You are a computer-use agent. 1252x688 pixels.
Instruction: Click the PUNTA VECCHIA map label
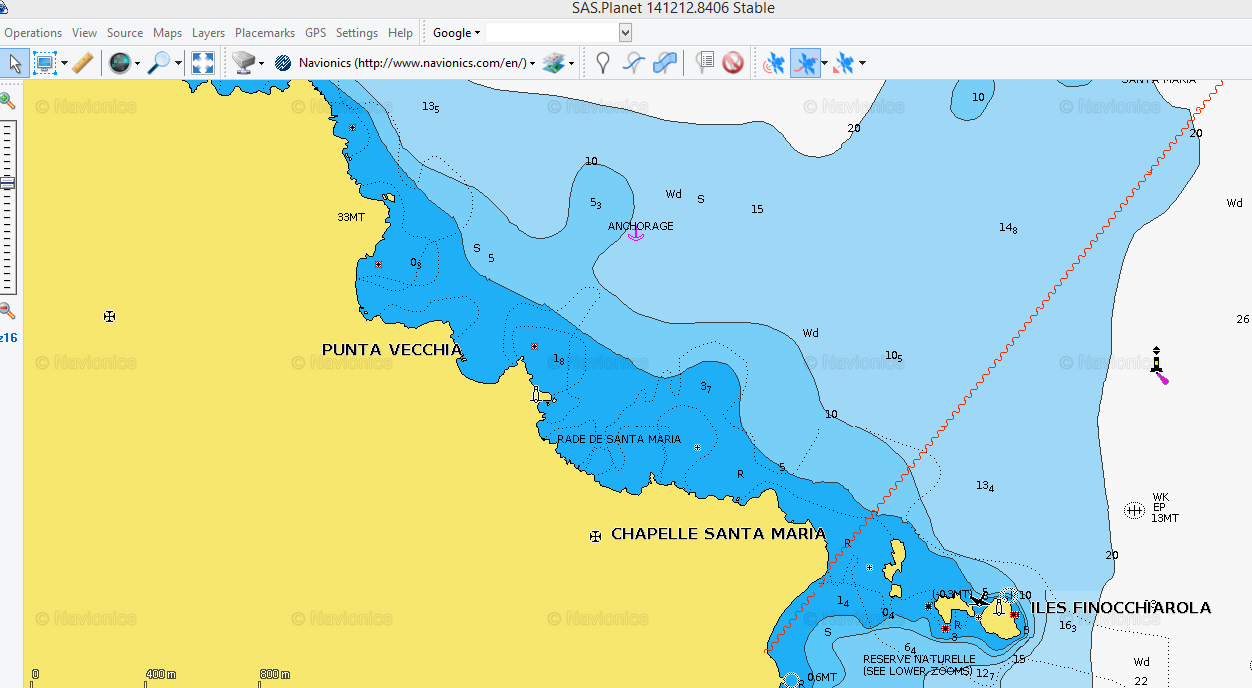click(x=392, y=350)
